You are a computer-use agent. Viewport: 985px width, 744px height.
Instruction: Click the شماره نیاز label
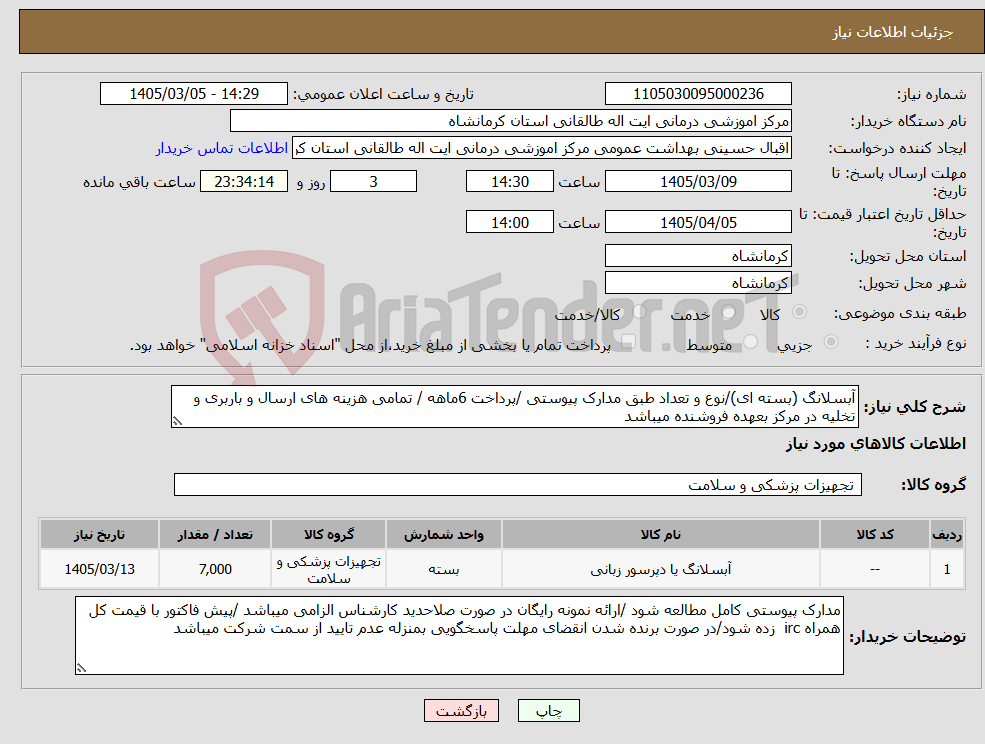[x=931, y=95]
